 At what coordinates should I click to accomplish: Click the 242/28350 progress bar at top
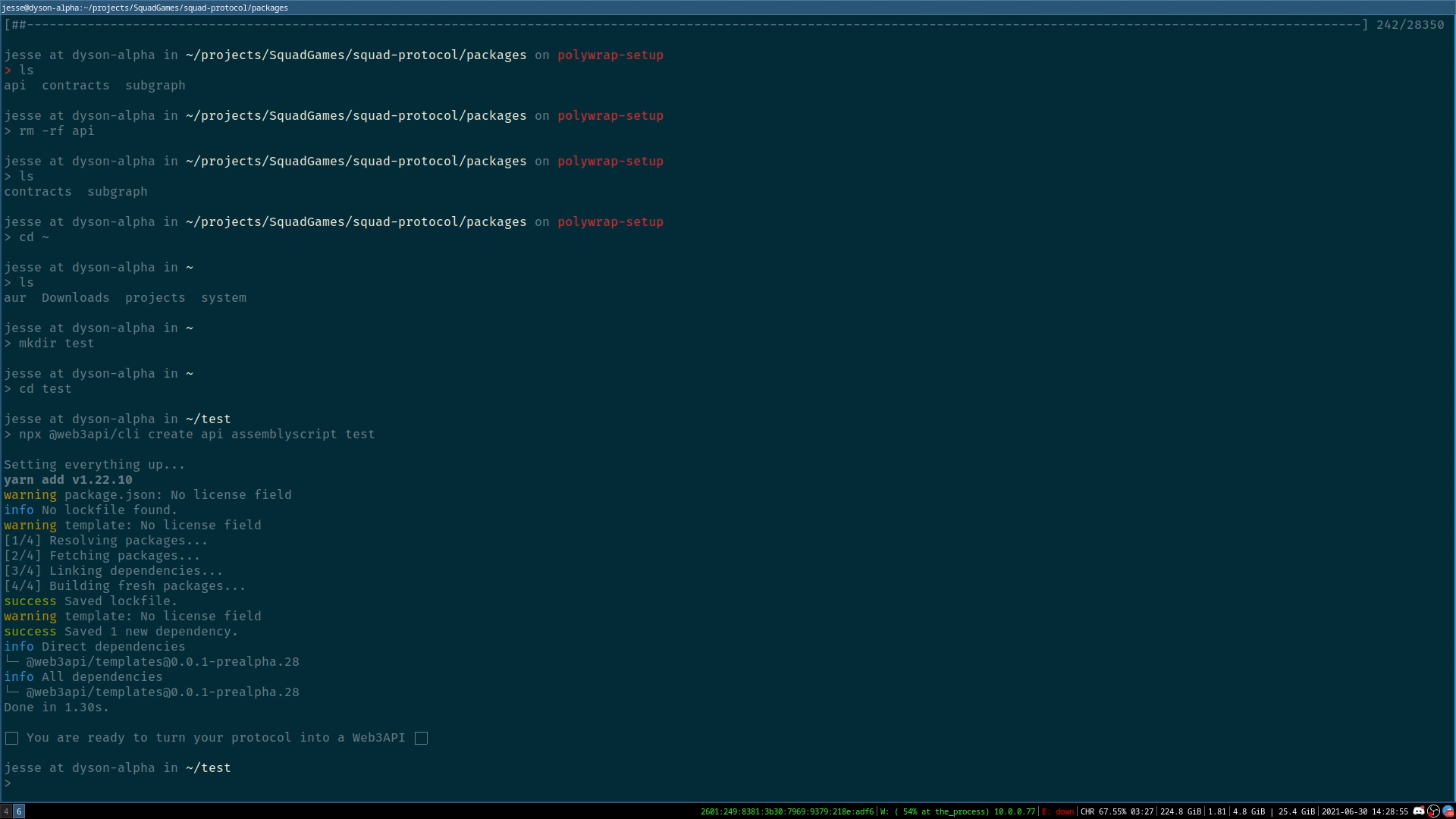682,24
